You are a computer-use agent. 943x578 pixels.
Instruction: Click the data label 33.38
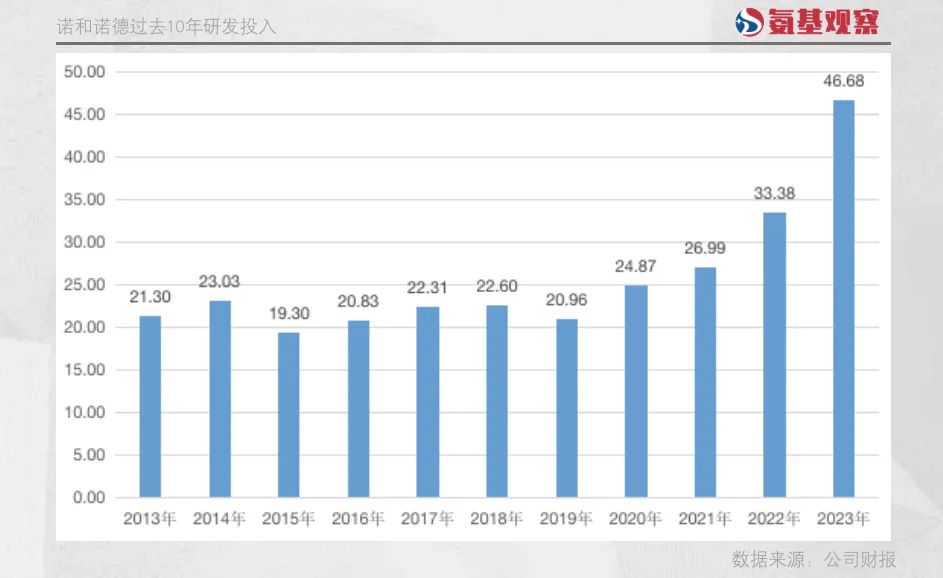click(x=775, y=193)
